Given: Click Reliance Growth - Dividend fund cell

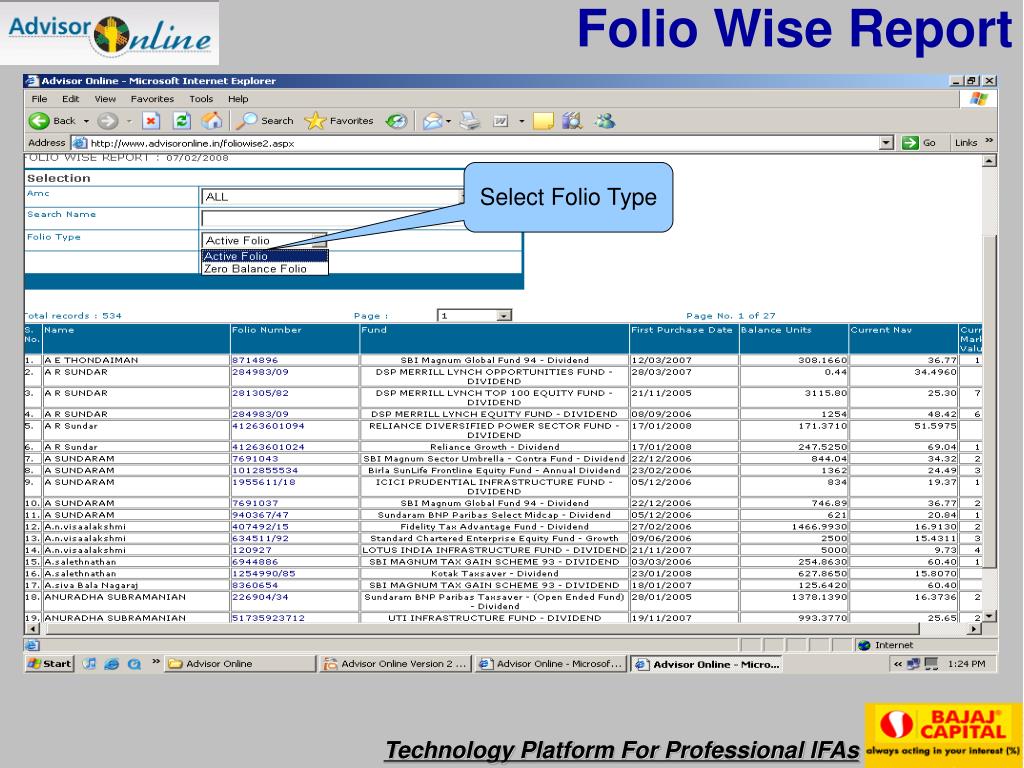Looking at the screenshot, I should pos(494,447).
